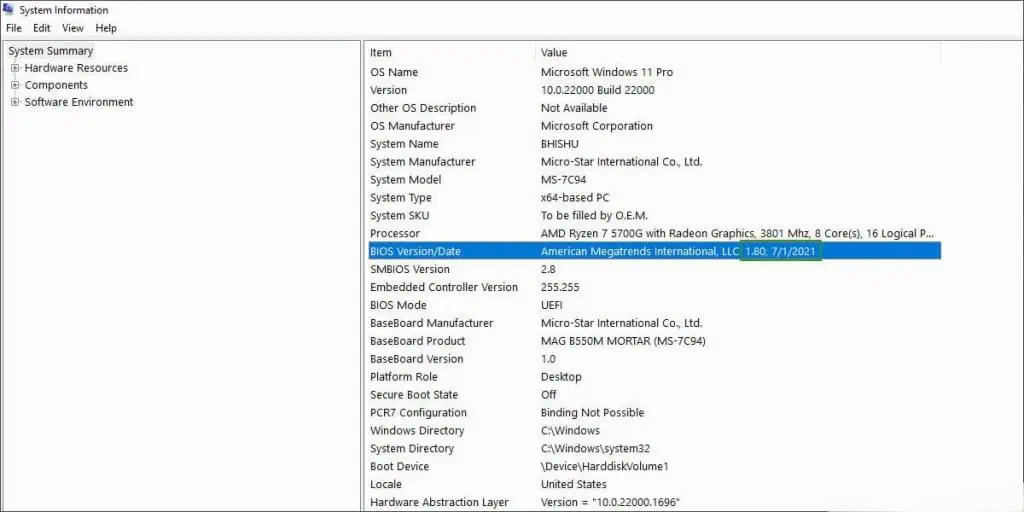Image resolution: width=1024 pixels, height=512 pixels.
Task: Click the Microsoft Windows 11 Pro value
Action: coord(607,72)
